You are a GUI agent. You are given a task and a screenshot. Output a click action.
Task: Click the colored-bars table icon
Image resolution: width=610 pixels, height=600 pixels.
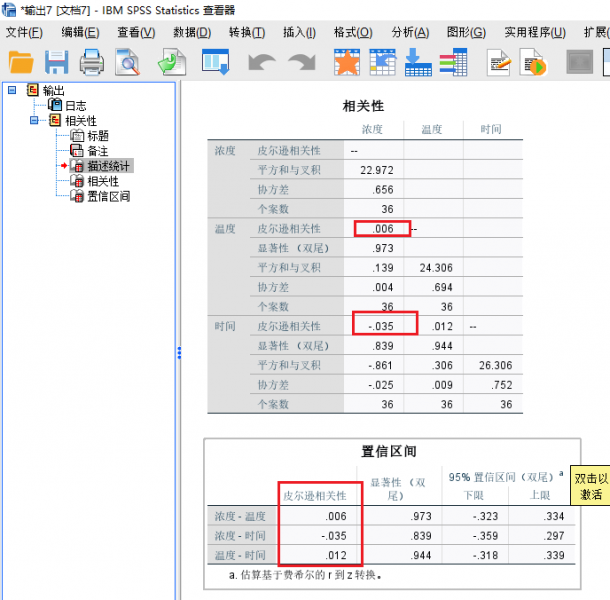coord(453,62)
